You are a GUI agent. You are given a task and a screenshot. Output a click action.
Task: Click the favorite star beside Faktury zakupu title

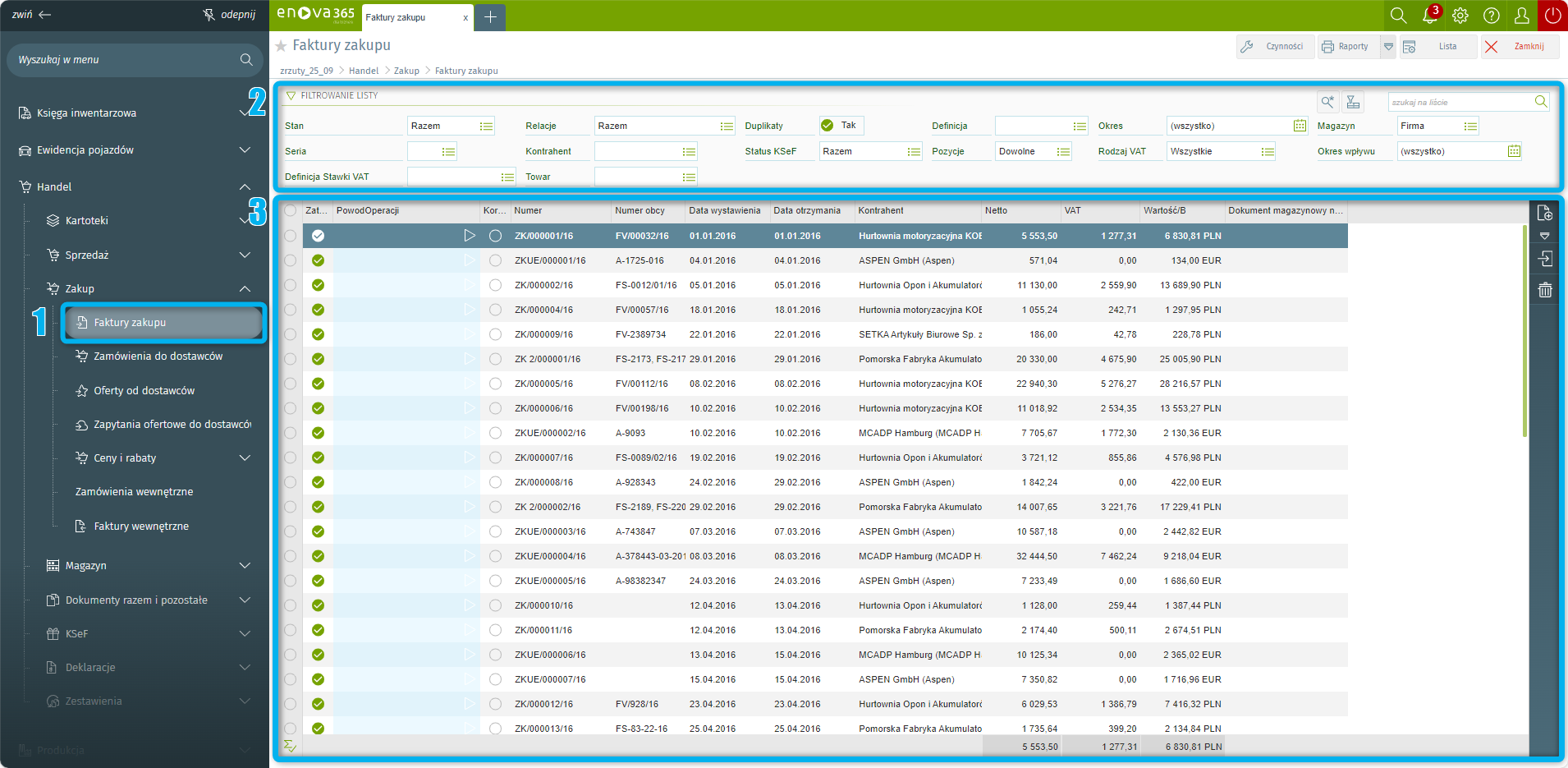click(281, 46)
